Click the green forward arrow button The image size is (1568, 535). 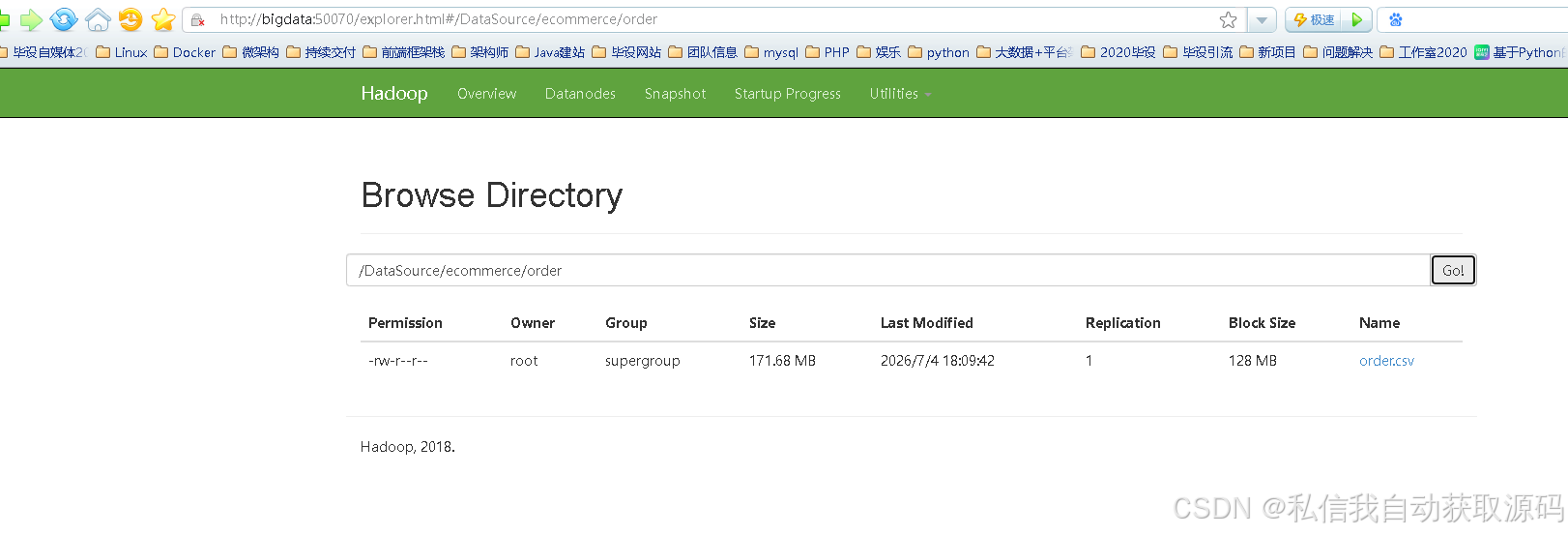click(31, 19)
